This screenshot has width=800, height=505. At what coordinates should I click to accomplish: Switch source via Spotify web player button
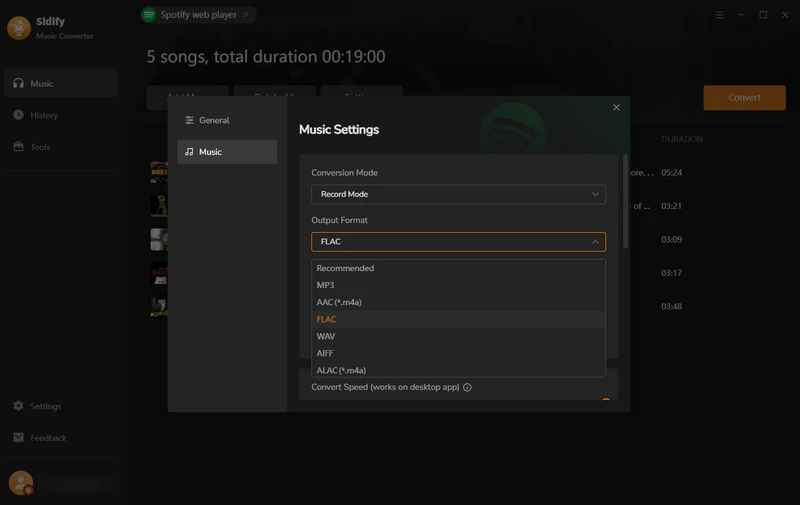click(x=198, y=15)
